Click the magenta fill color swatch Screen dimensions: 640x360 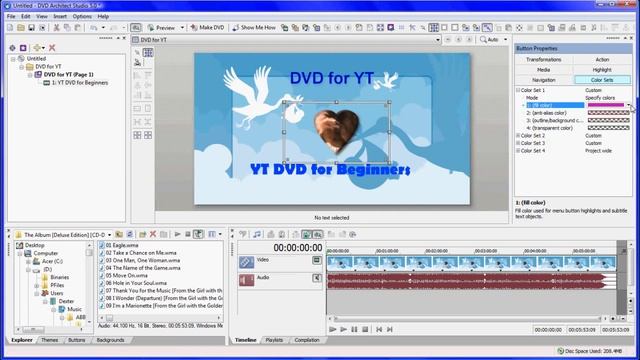tap(606, 105)
